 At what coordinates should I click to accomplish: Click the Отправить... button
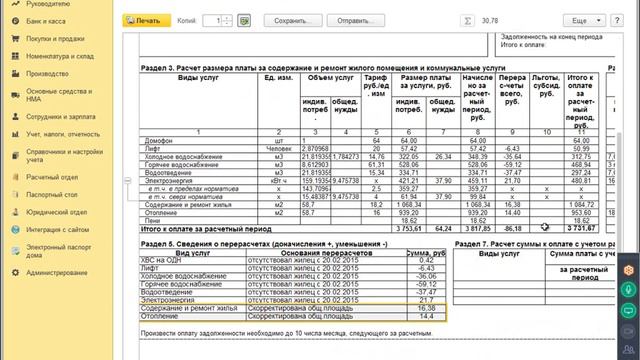coord(356,21)
